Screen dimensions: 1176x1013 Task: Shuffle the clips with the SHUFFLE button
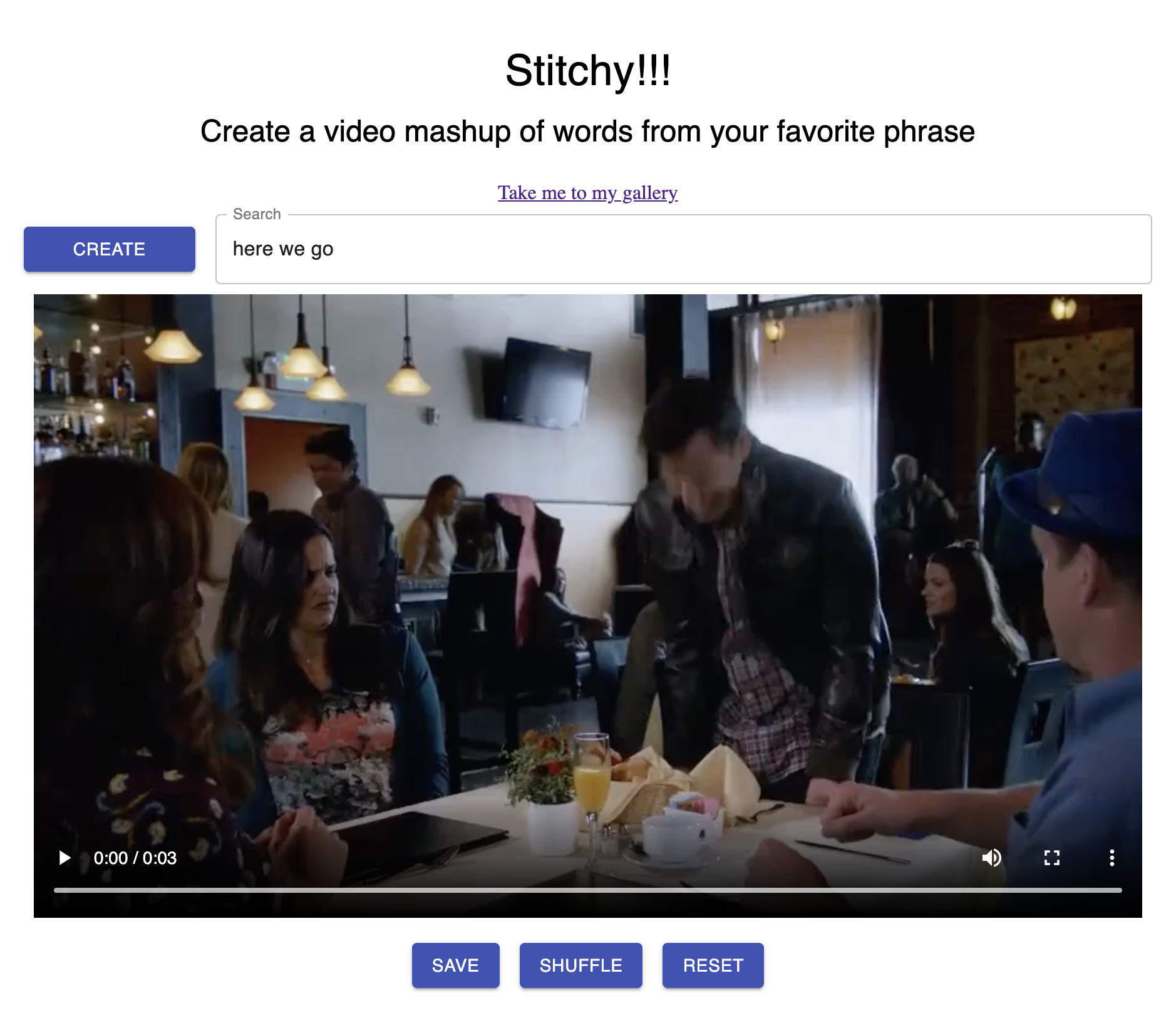[581, 965]
